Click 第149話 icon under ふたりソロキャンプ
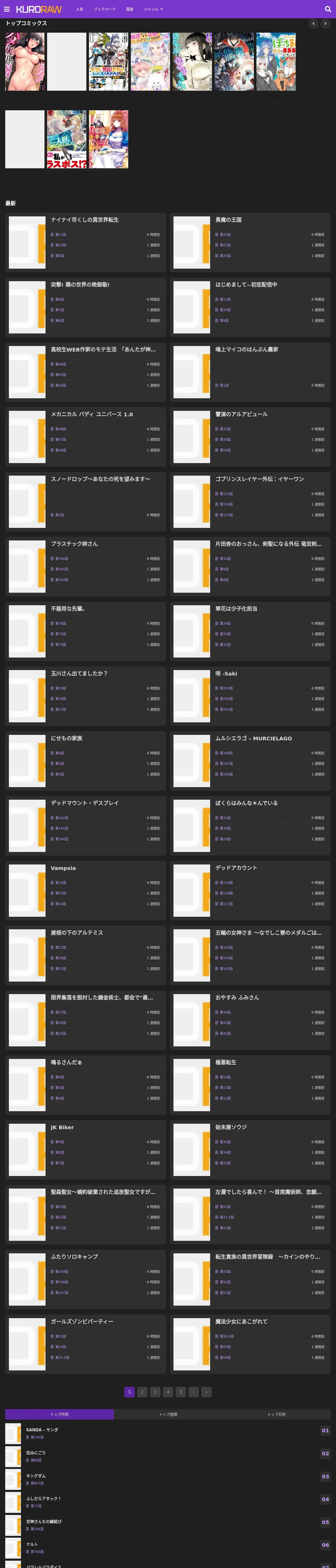336x1568 pixels. [x=52, y=1272]
